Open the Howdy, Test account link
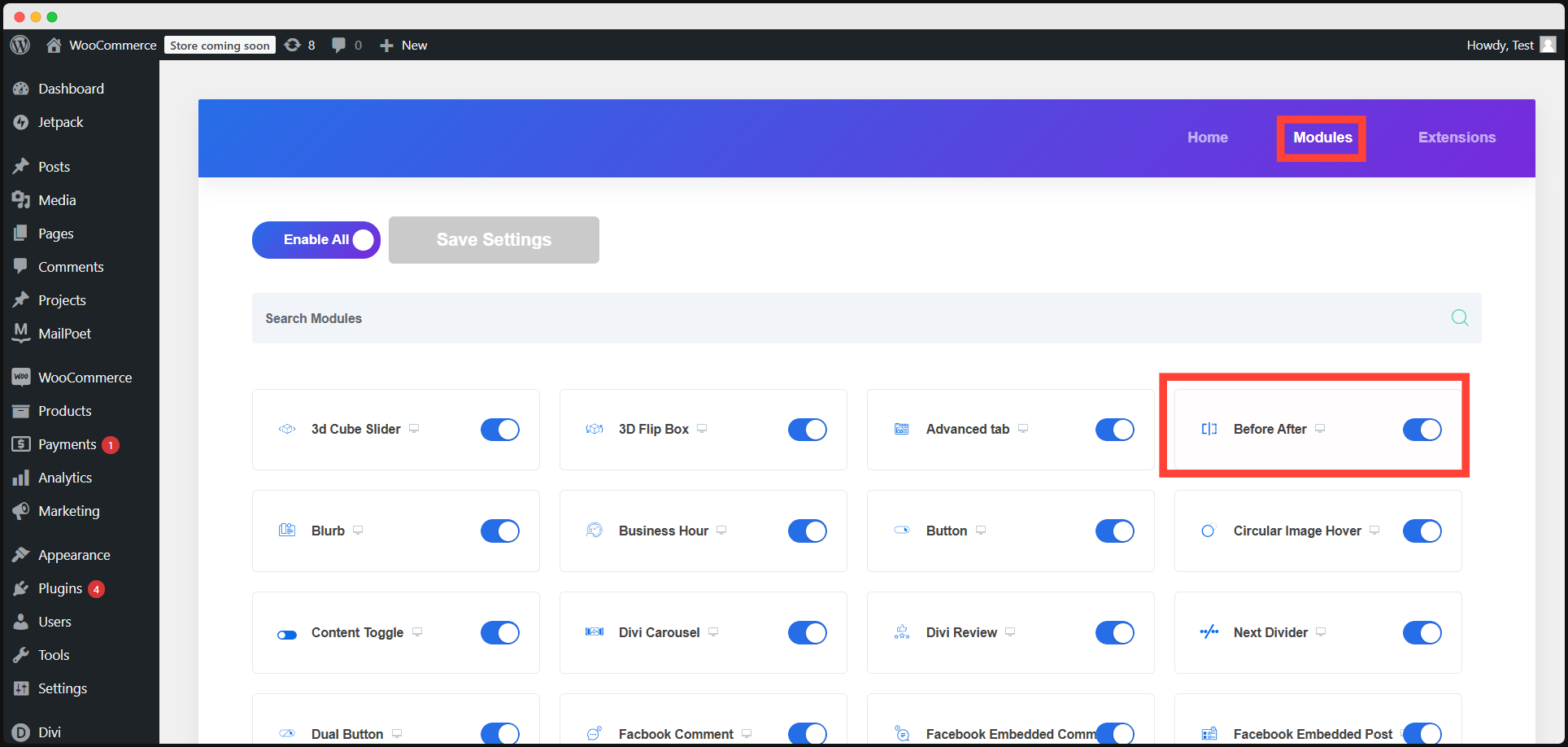This screenshot has height=747, width=1568. pyautogui.click(x=1500, y=46)
